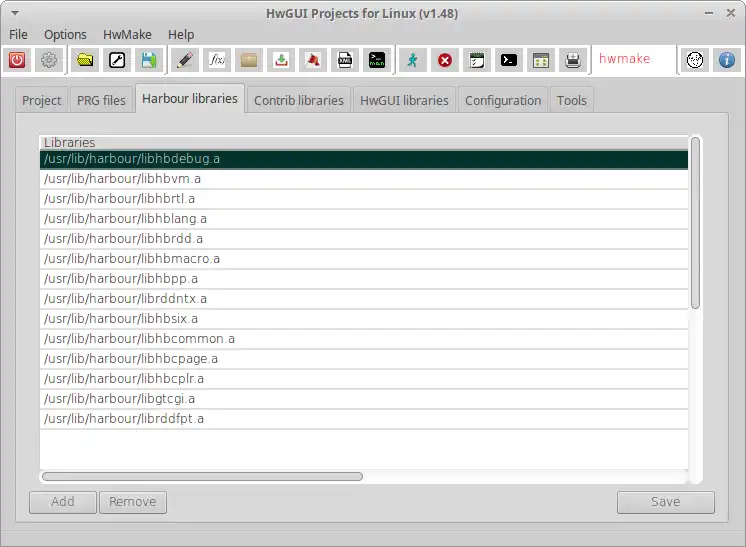Click the blue info icon
746x547 pixels.
(x=726, y=60)
